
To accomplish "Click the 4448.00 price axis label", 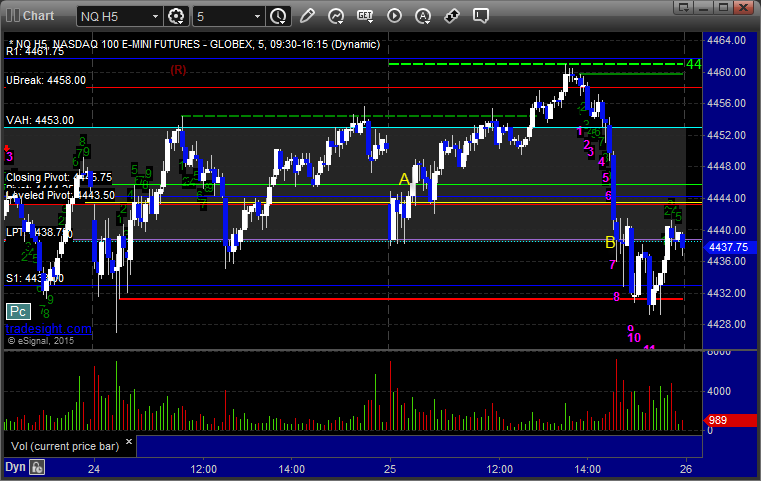I will click(x=727, y=166).
